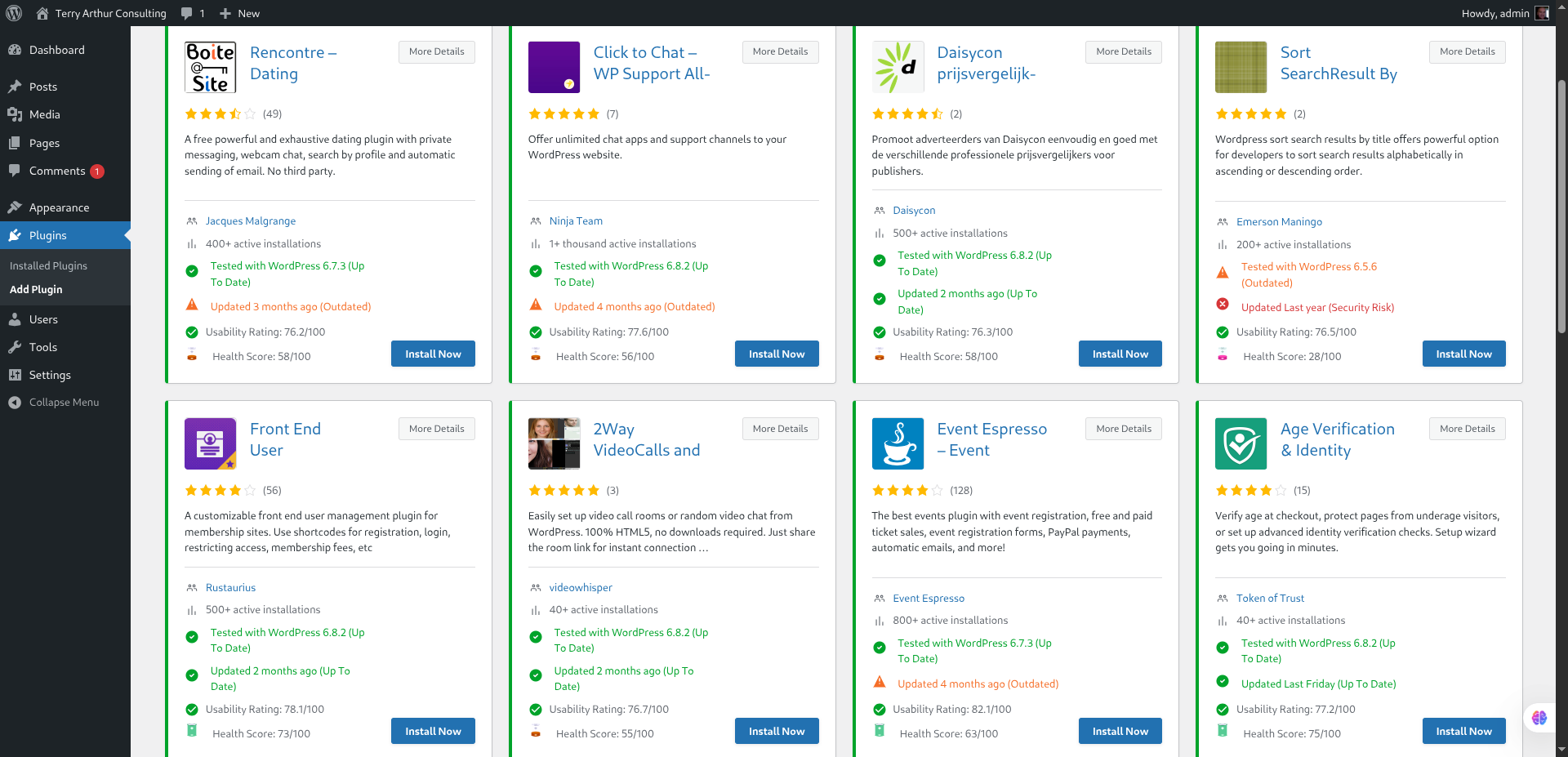
Task: Click the Media icon in sidebar
Action: coord(15,114)
